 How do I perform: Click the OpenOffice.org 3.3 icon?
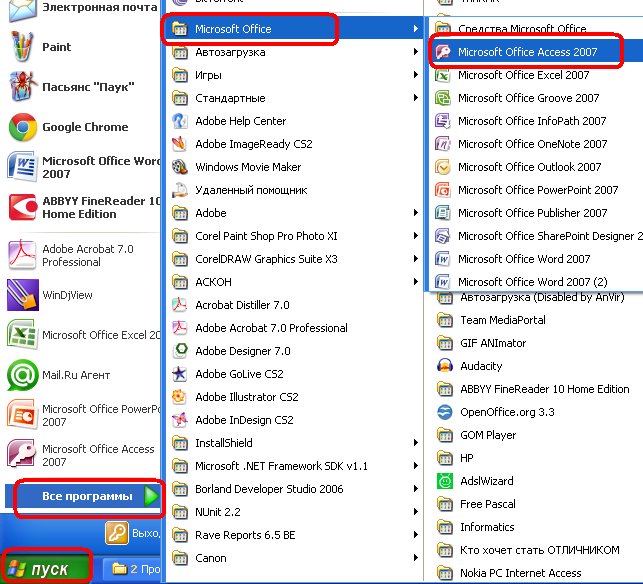pos(445,412)
